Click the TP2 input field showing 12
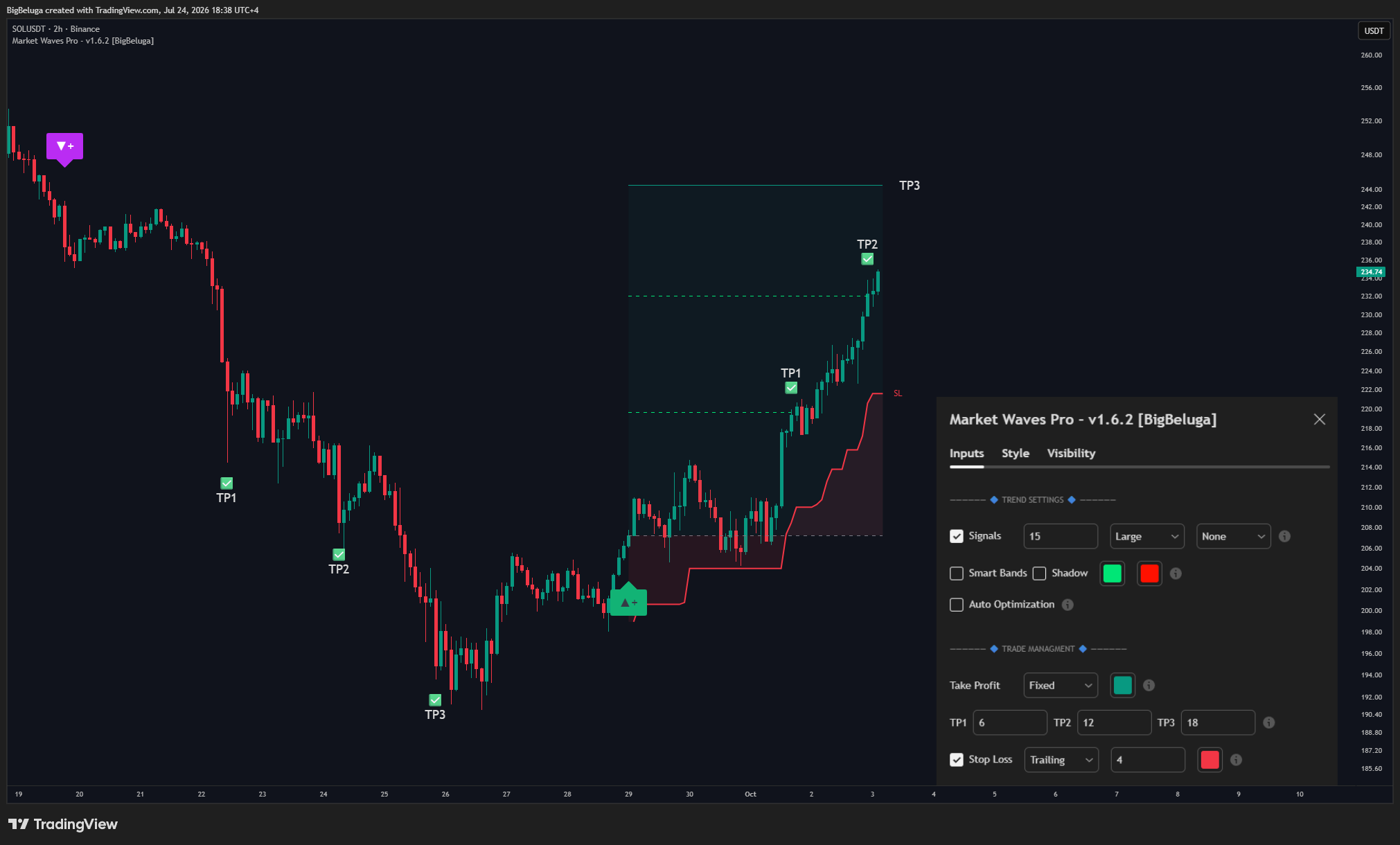The image size is (1400, 845). point(1115,722)
